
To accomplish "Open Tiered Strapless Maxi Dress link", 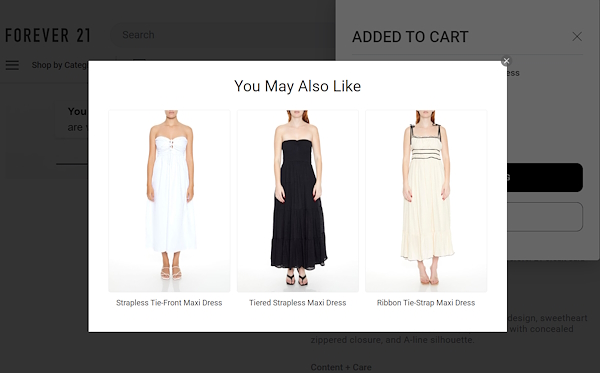I will [298, 303].
